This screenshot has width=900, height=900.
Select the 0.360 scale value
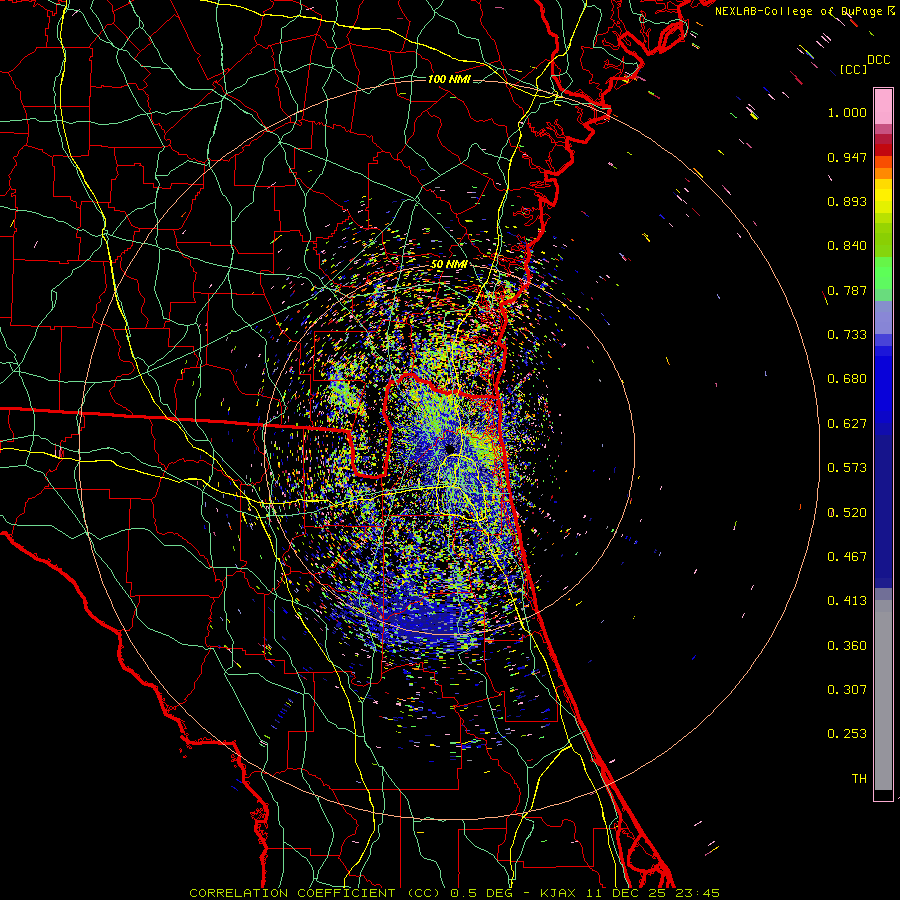[x=847, y=646]
